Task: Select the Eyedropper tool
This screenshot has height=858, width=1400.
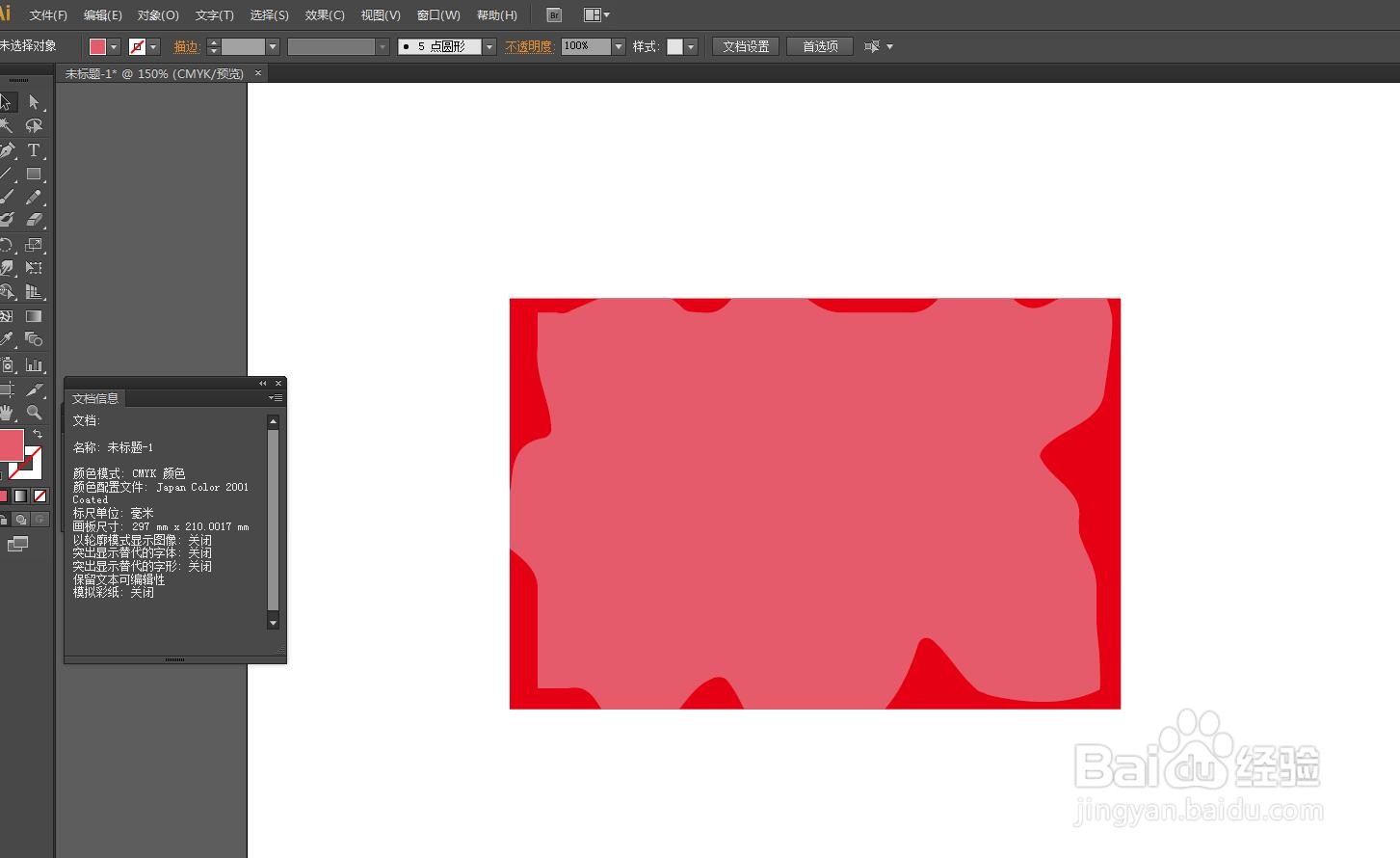Action: point(7,339)
